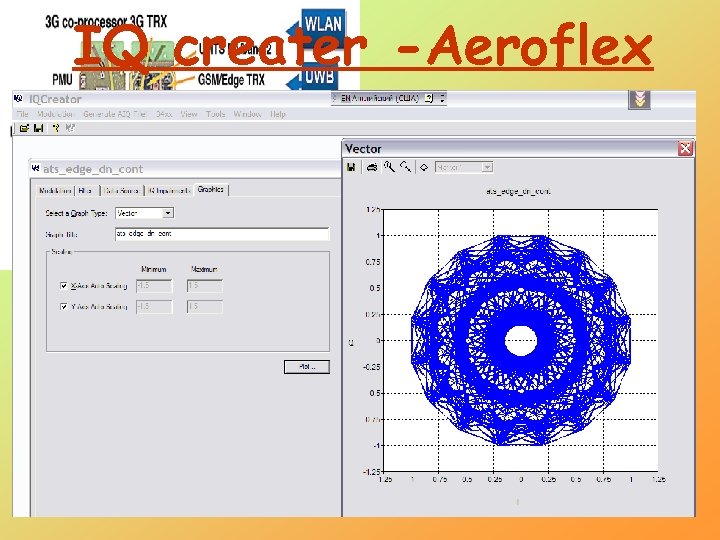Click the diamond marker icon in Vector toolbar
This screenshot has width=720, height=540.
pyautogui.click(x=424, y=167)
